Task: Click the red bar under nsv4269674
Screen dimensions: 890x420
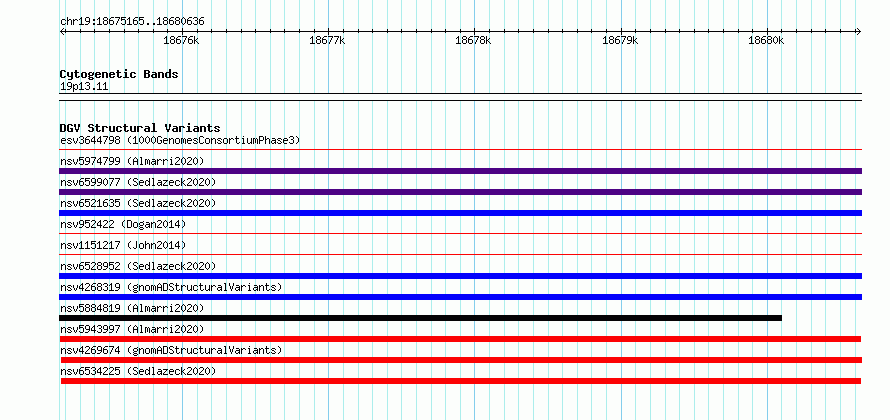Action: coord(461,360)
